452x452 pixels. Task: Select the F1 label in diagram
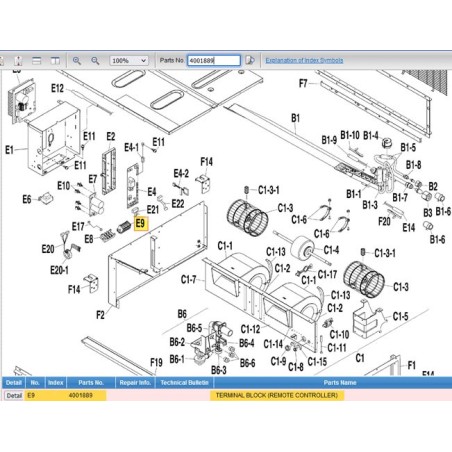[x=412, y=366]
